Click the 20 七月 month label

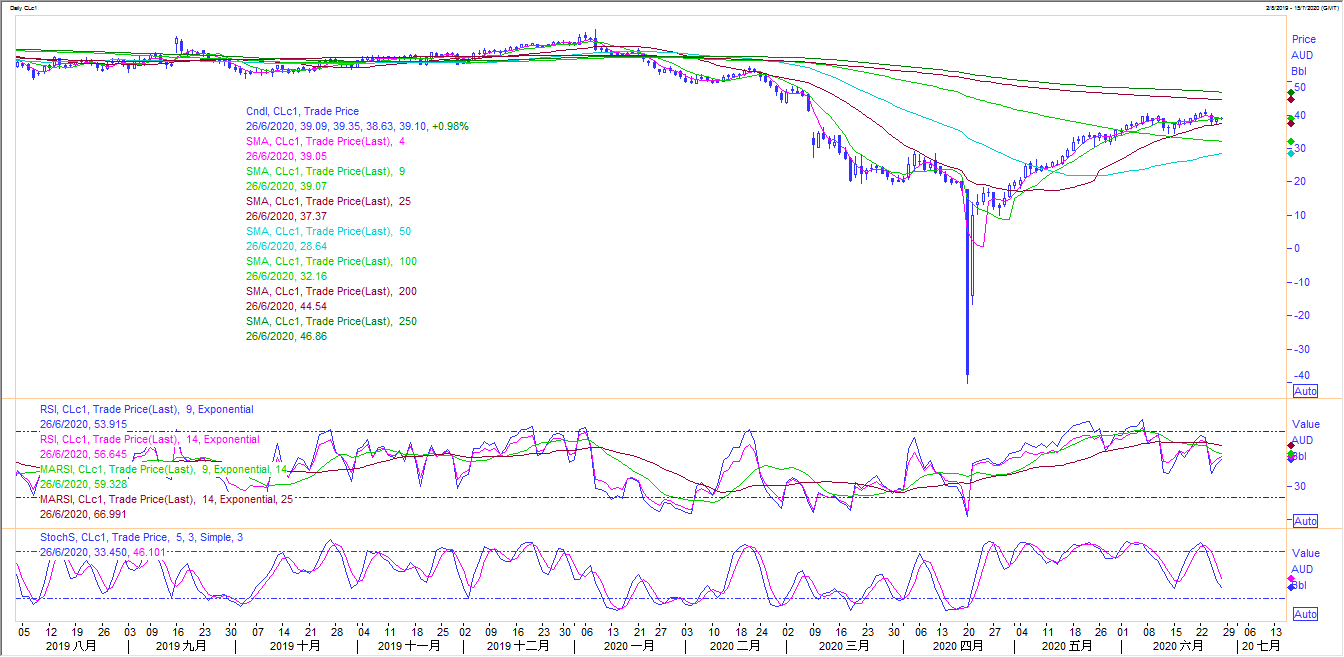(x=1261, y=647)
